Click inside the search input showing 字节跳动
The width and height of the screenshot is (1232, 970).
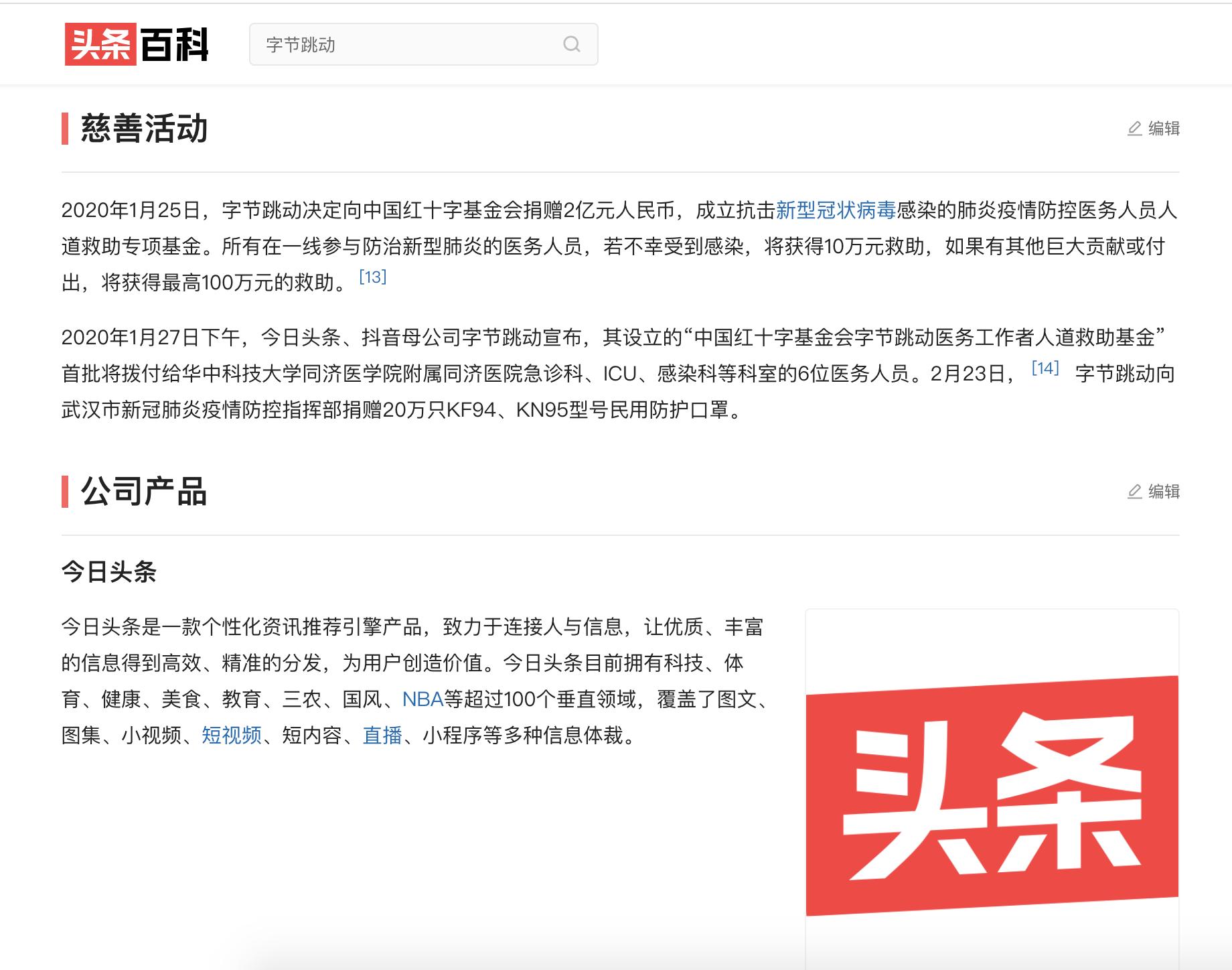pyautogui.click(x=402, y=44)
